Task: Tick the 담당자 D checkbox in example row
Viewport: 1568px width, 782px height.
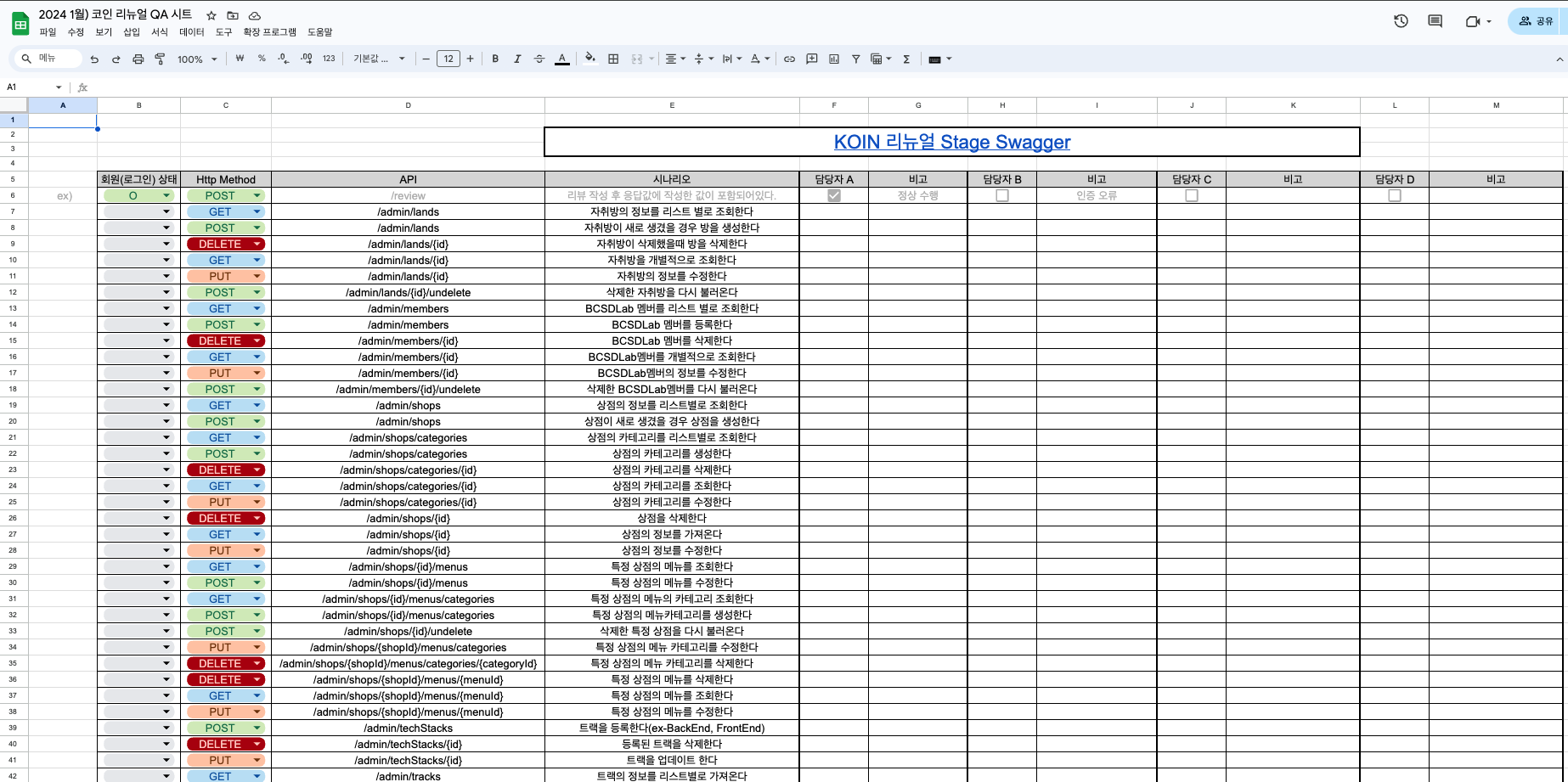Action: click(1395, 195)
